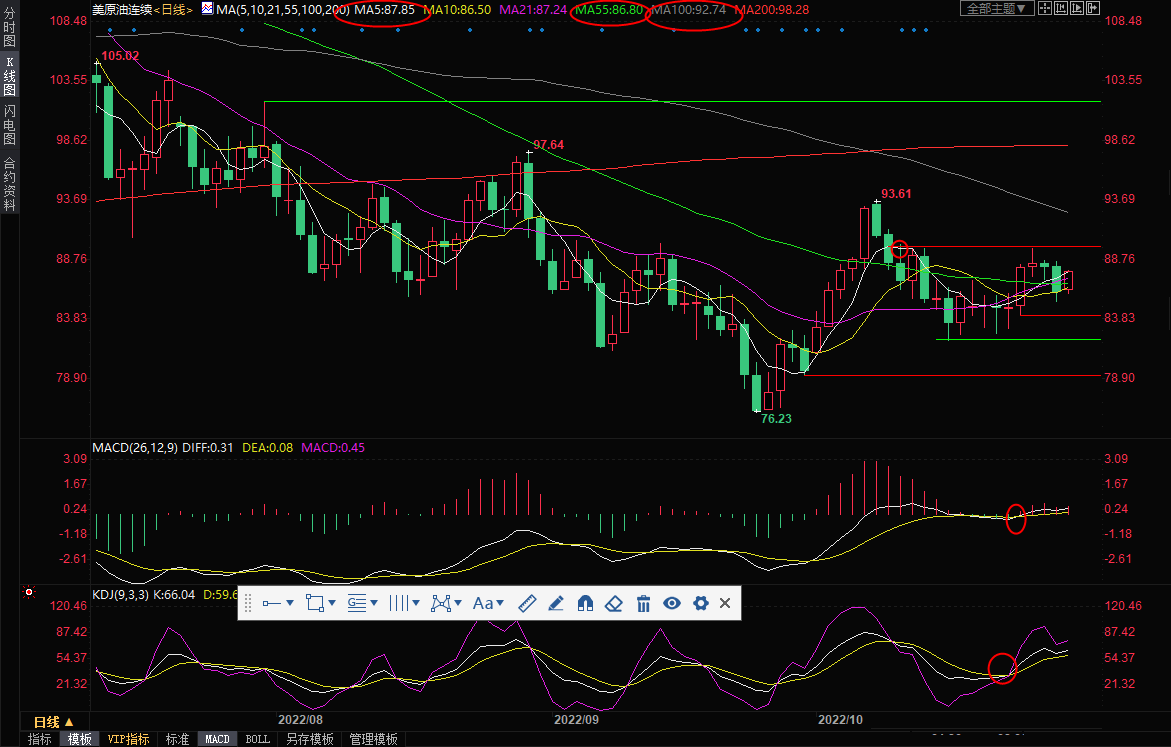Open the VIP指标 tab

pos(128,739)
